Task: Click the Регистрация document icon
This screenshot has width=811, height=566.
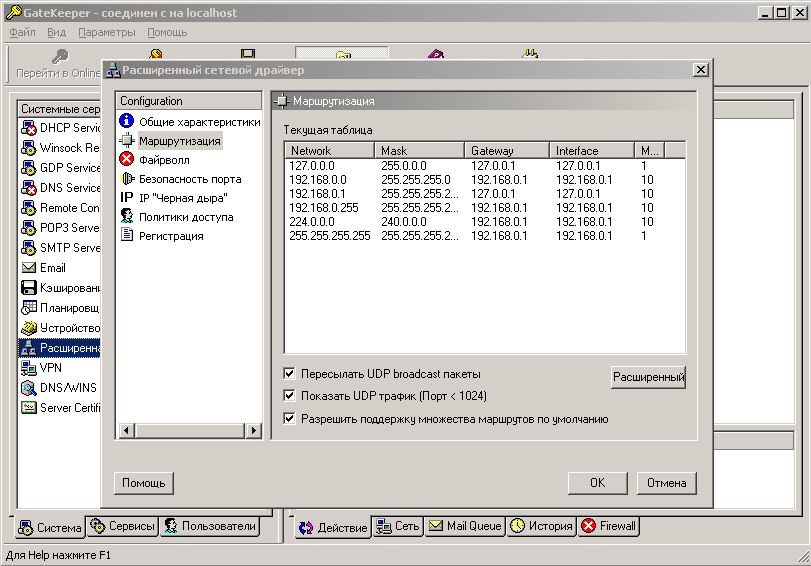Action: 127,235
